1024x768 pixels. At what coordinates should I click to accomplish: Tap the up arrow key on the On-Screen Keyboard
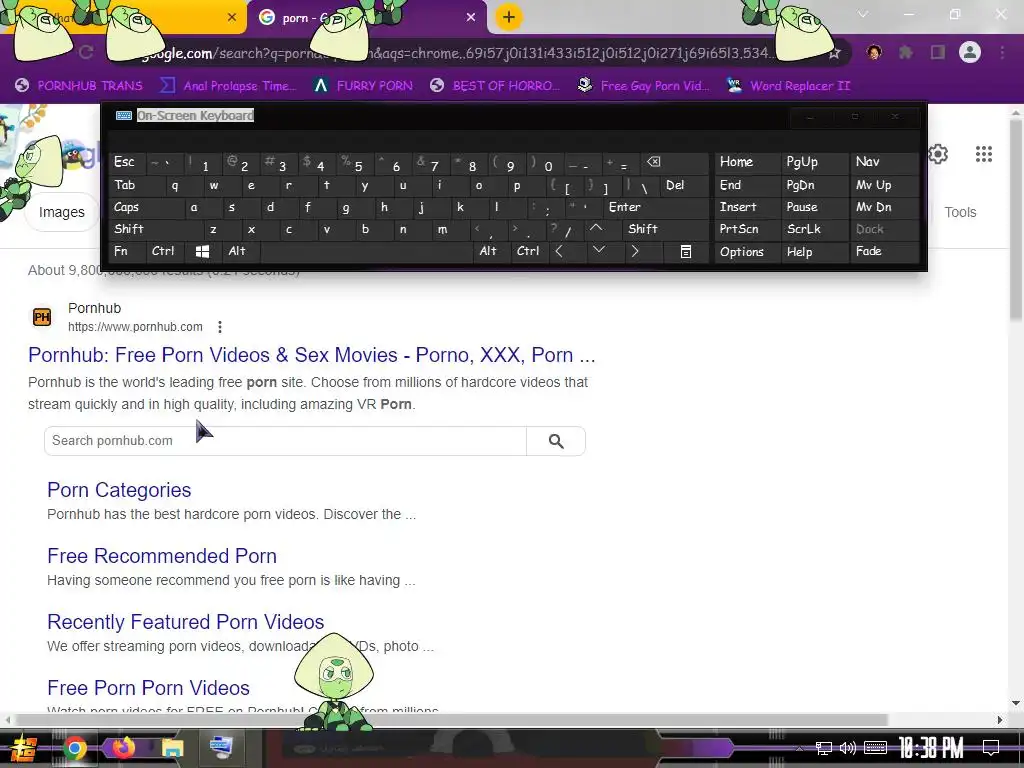click(596, 229)
